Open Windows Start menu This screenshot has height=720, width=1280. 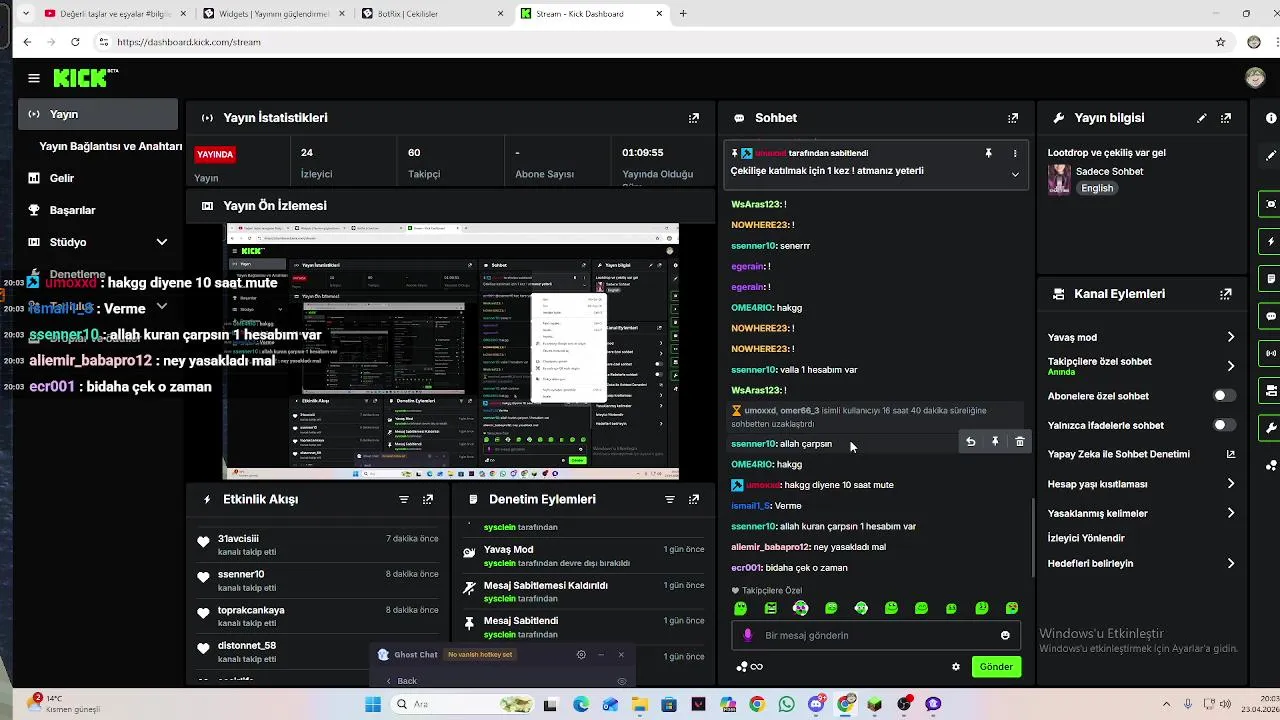pyautogui.click(x=373, y=704)
